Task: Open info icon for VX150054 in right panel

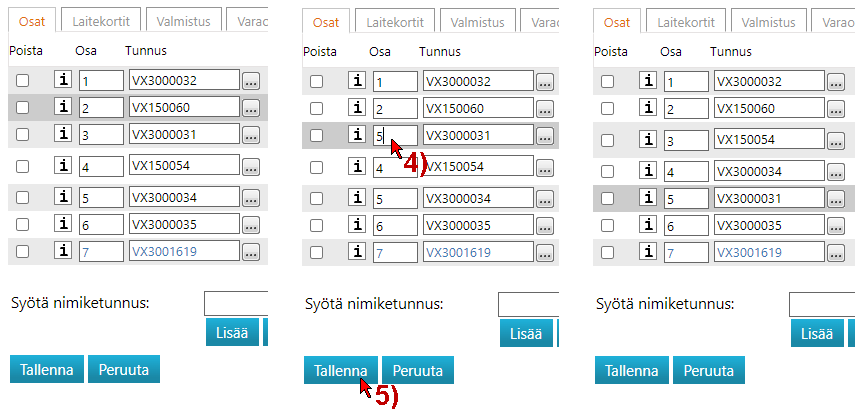Action: pyautogui.click(x=648, y=141)
